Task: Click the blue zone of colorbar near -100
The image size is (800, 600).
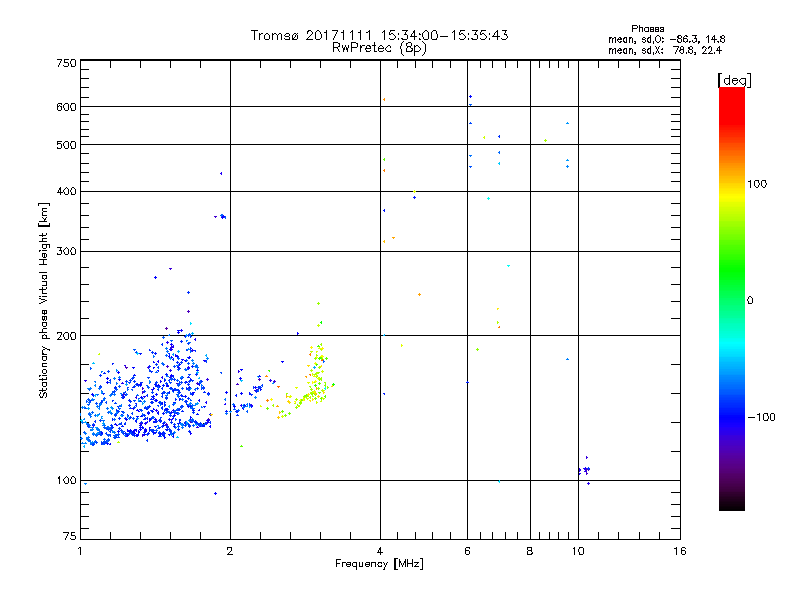Action: click(732, 417)
